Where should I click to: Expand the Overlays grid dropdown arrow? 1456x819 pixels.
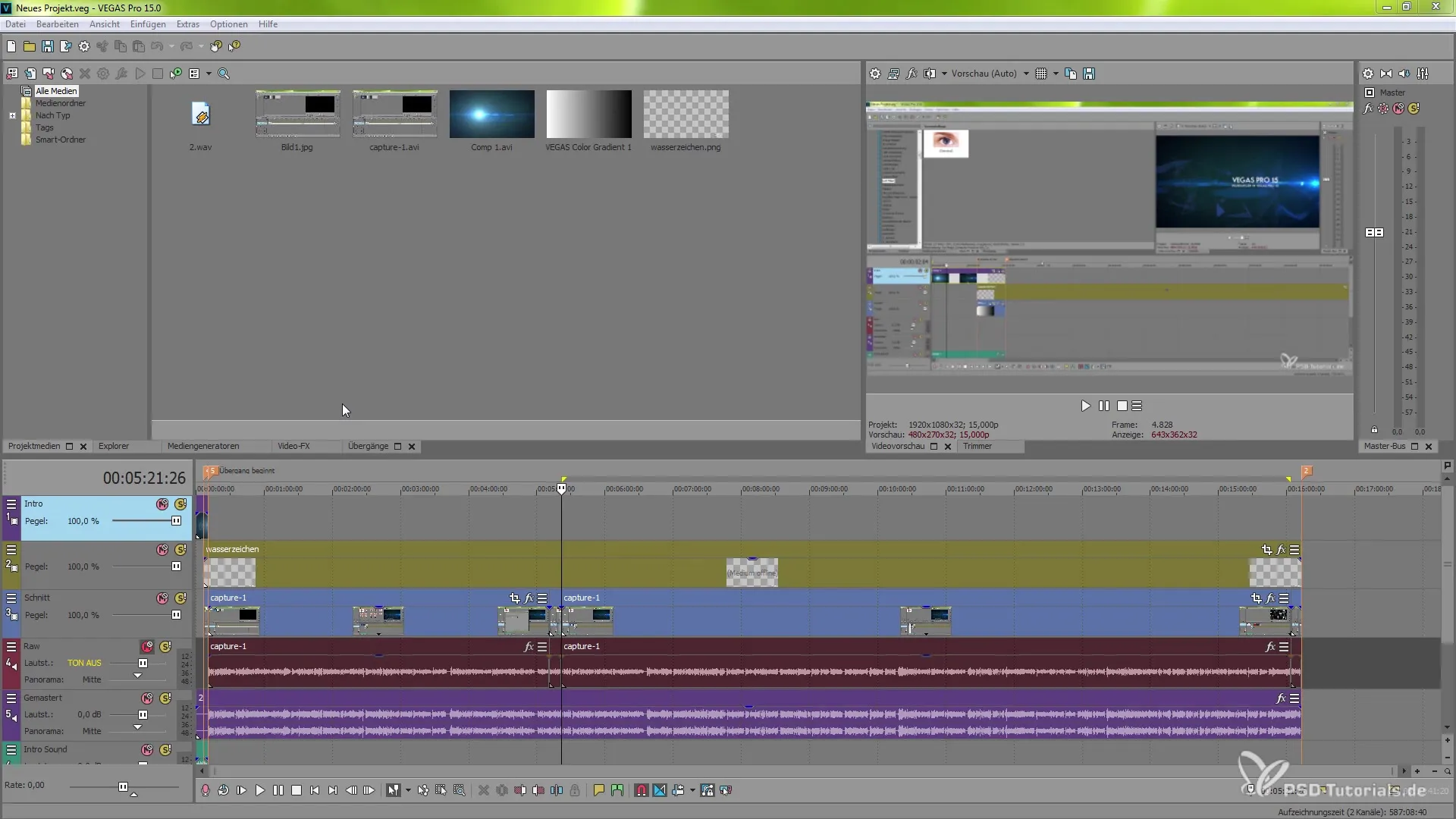tap(1056, 74)
